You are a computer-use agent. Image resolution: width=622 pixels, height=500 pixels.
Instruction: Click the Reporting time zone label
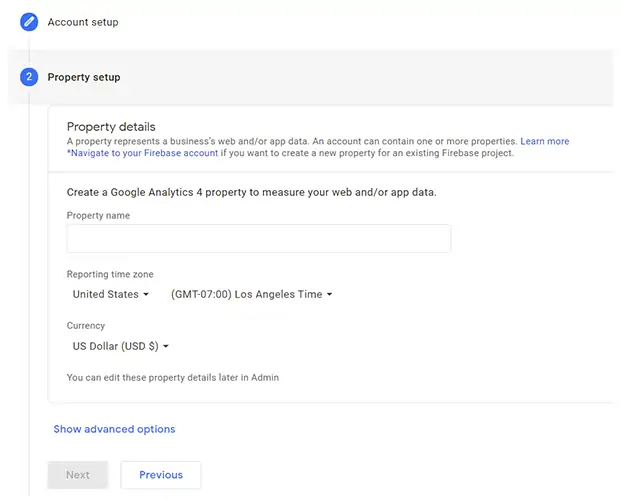[110, 274]
